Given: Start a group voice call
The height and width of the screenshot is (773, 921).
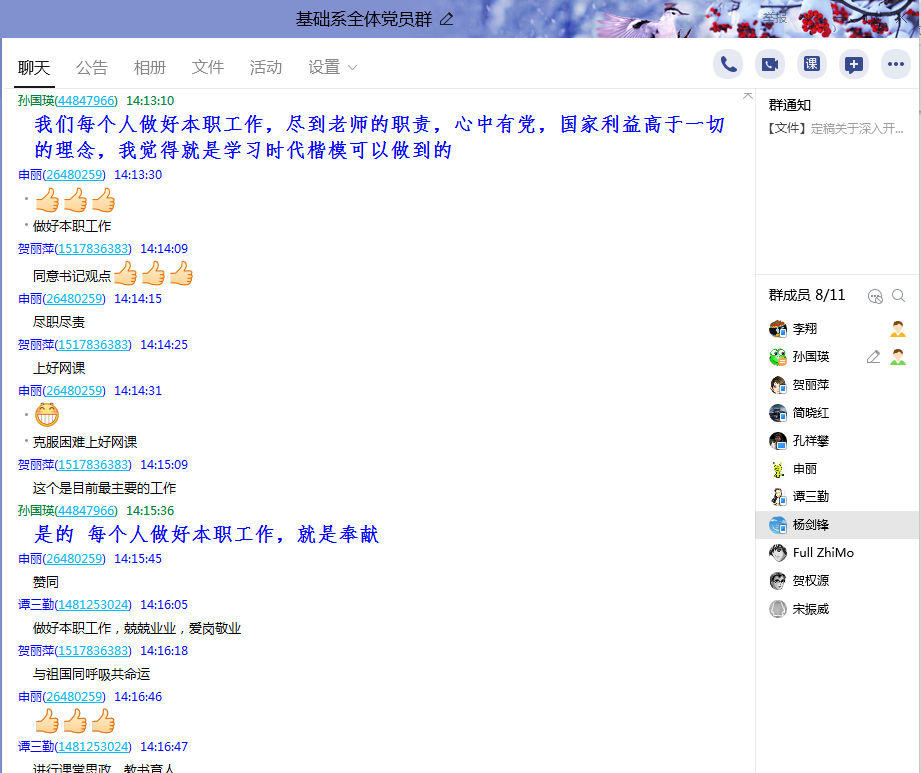Looking at the screenshot, I should point(728,65).
